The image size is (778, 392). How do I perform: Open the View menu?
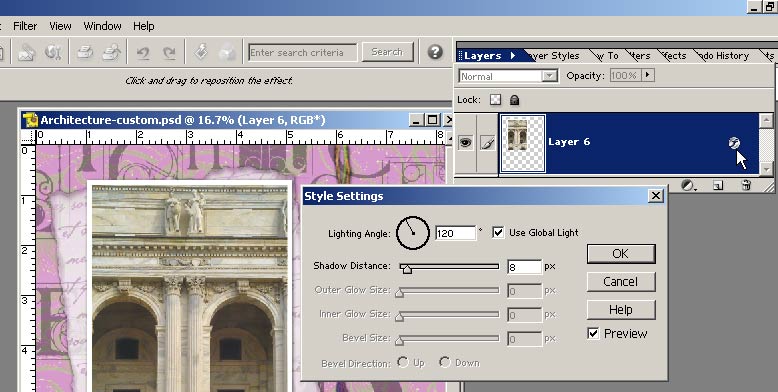pyautogui.click(x=60, y=26)
